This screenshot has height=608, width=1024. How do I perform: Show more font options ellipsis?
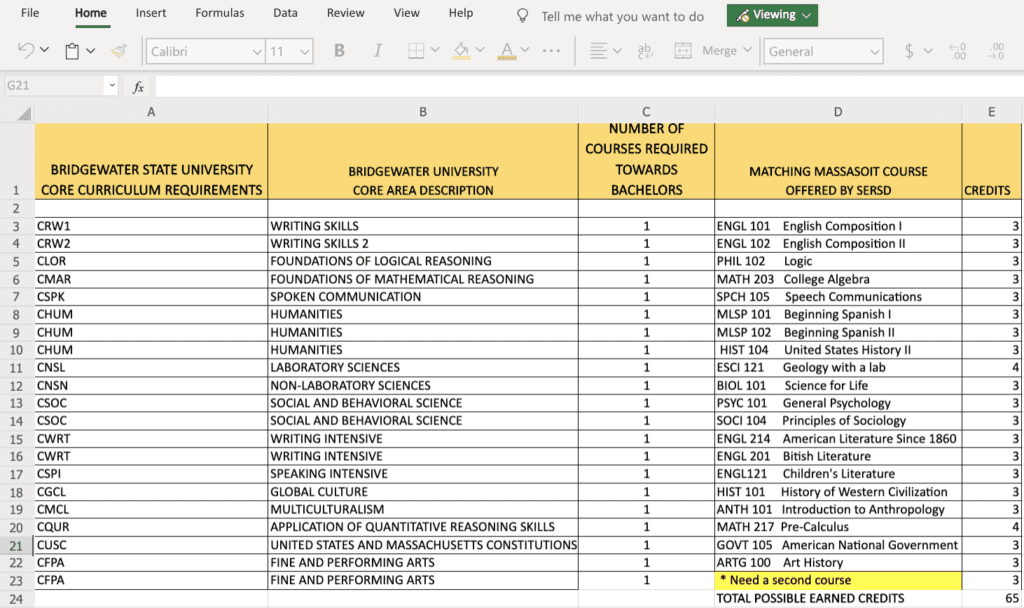[551, 50]
